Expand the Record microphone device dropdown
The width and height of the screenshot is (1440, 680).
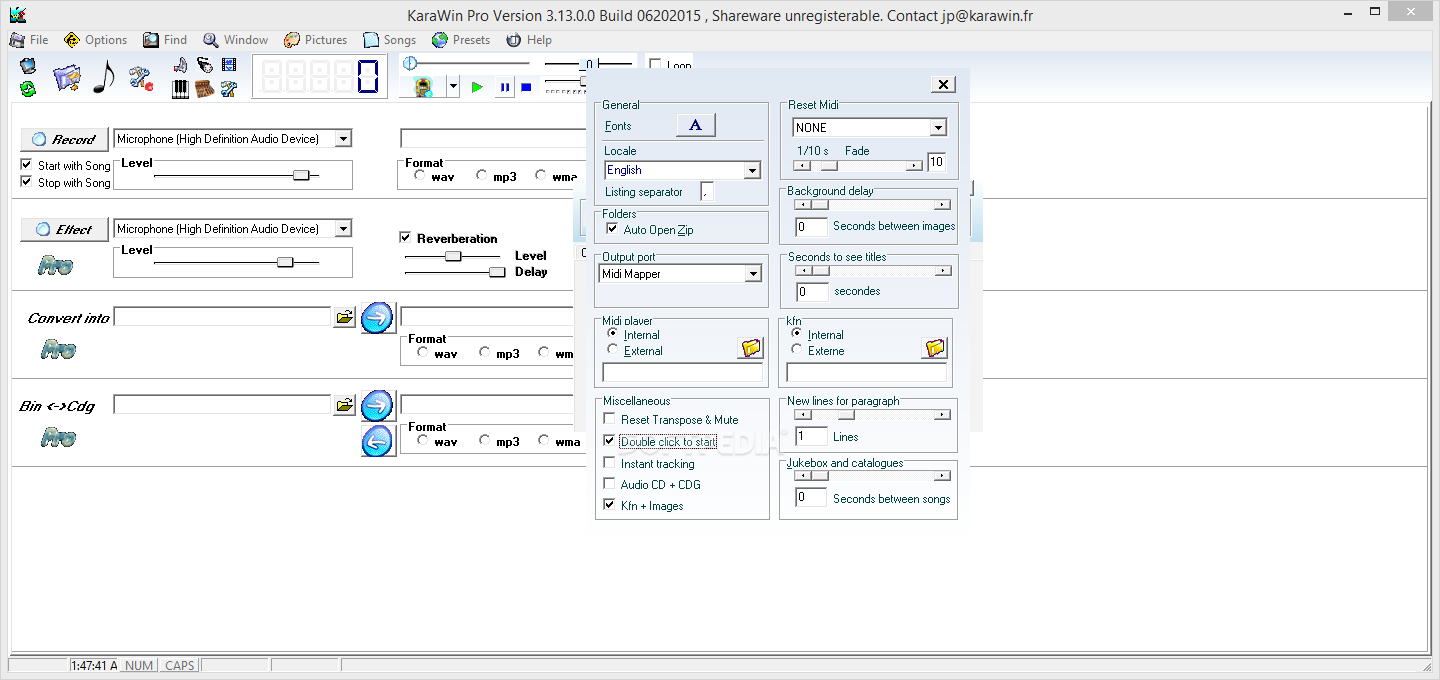[343, 139]
